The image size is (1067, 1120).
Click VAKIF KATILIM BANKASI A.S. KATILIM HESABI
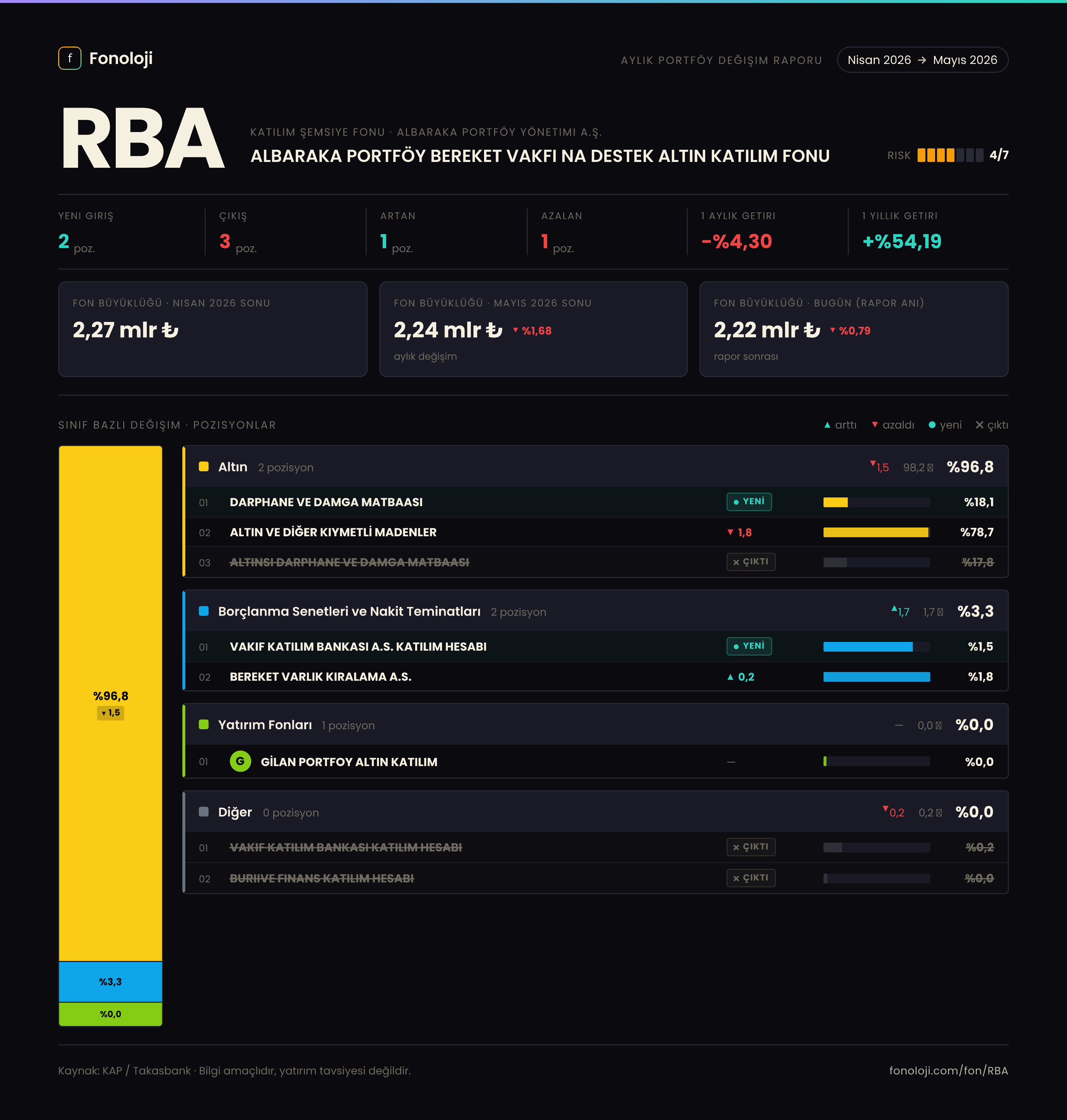tap(358, 646)
